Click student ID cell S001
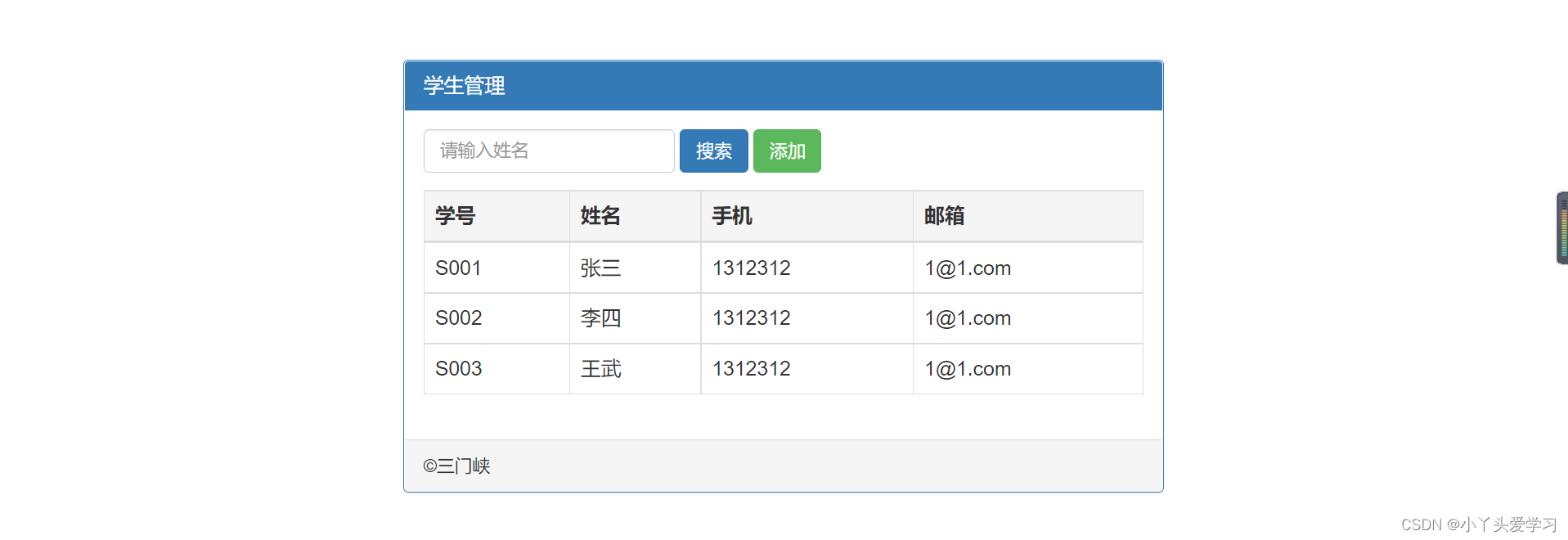 tap(496, 268)
